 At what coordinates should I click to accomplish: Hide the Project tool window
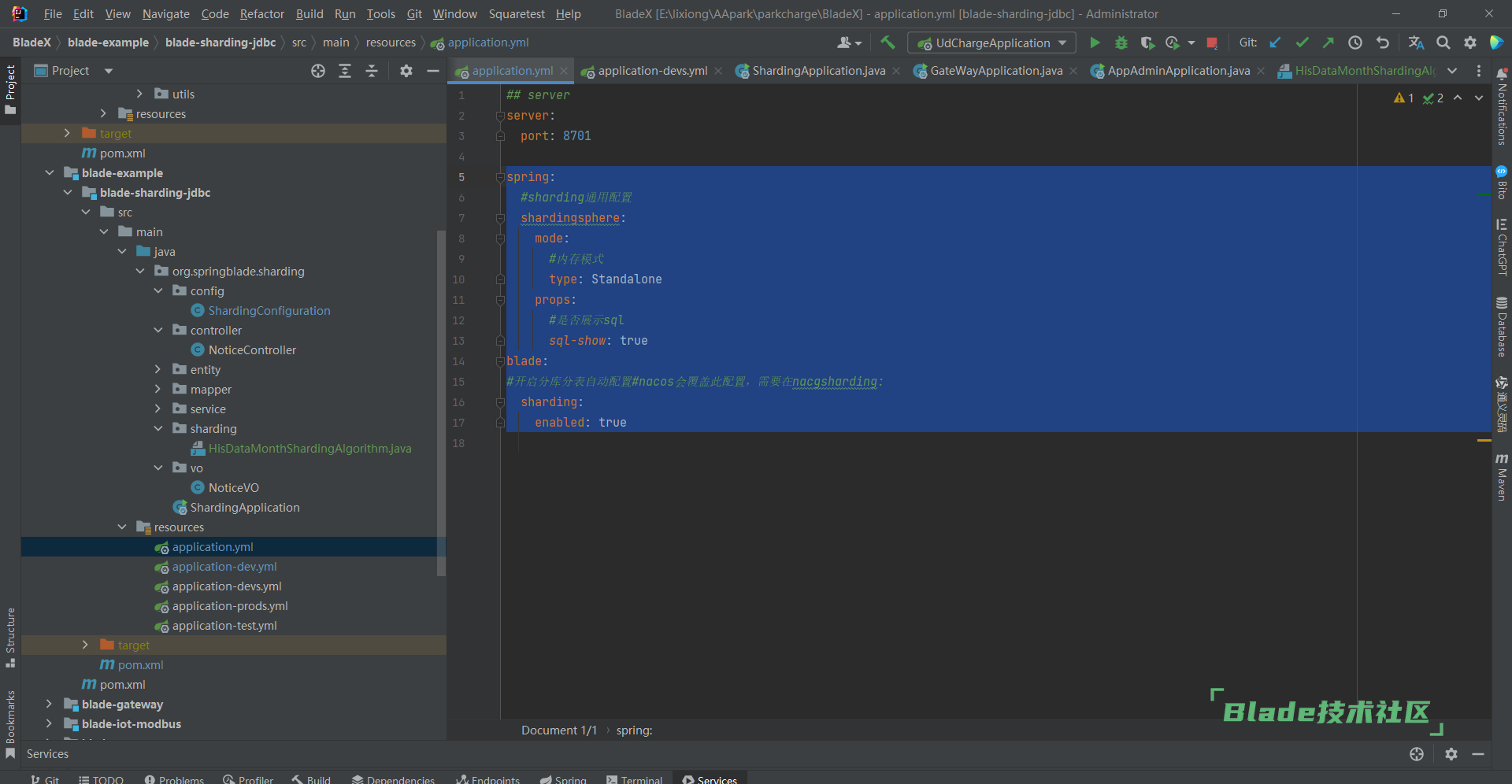point(432,71)
